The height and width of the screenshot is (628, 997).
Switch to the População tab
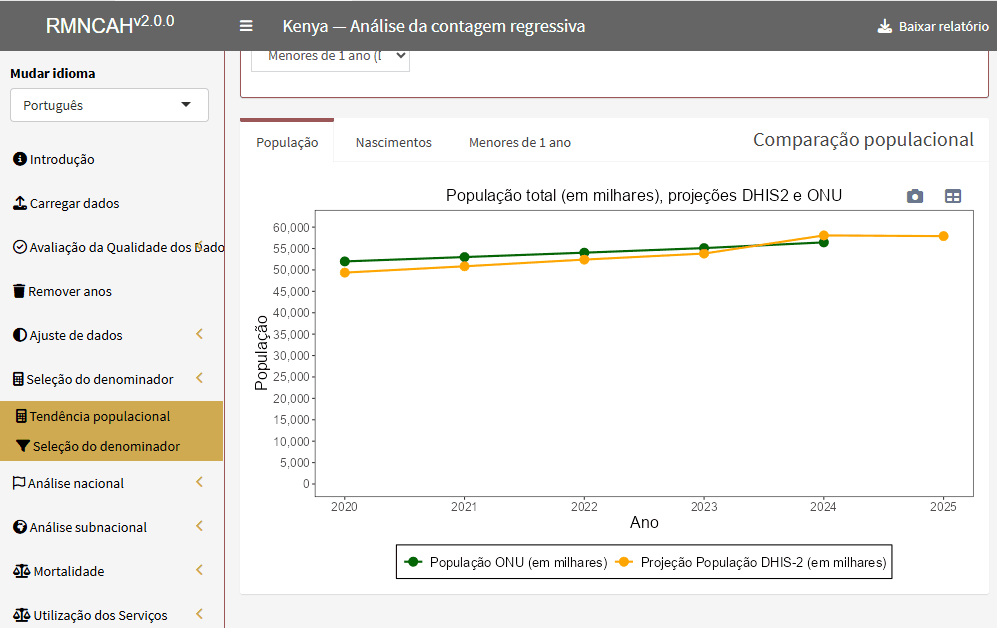287,142
